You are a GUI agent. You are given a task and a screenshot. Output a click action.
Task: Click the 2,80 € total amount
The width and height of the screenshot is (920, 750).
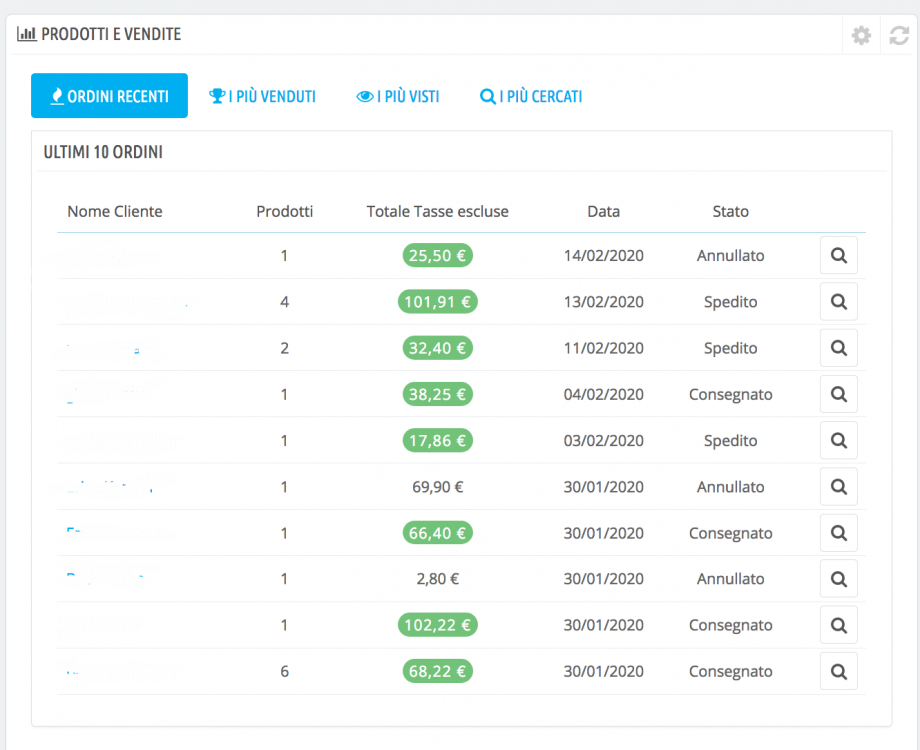coord(438,579)
